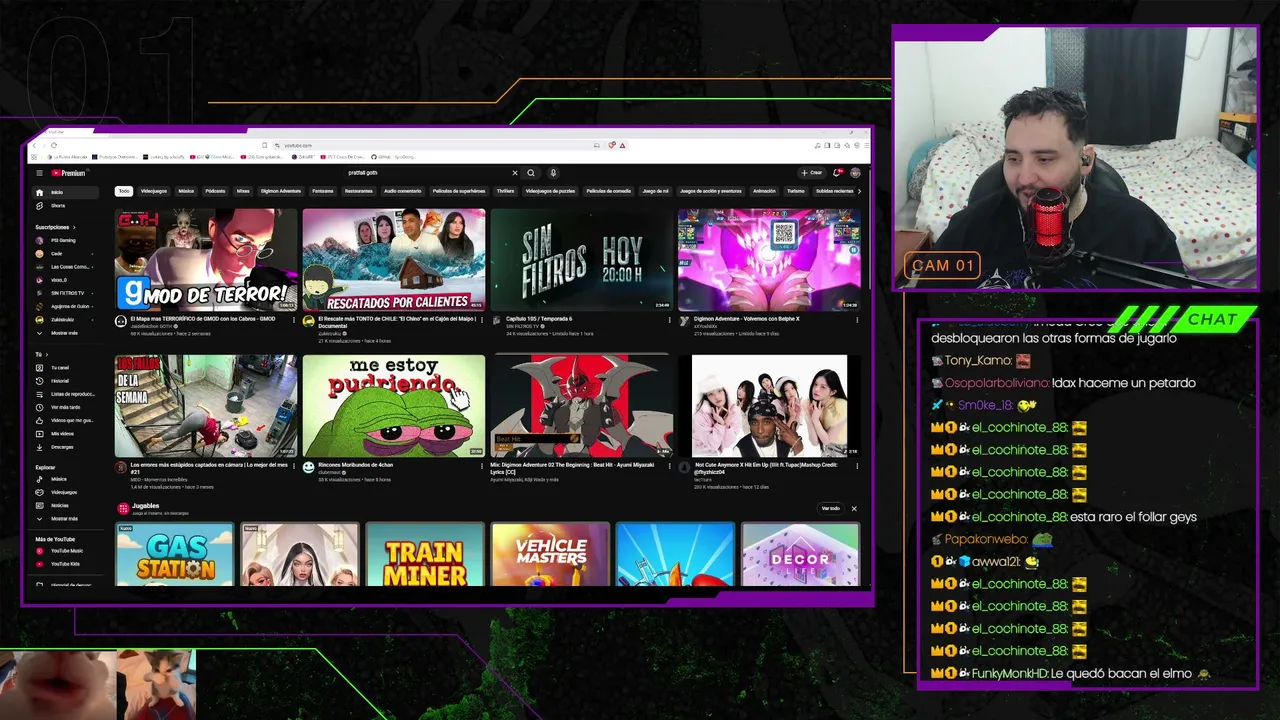The width and height of the screenshot is (1280, 720).
Task: Select the Música filter chip
Action: pyautogui.click(x=186, y=191)
